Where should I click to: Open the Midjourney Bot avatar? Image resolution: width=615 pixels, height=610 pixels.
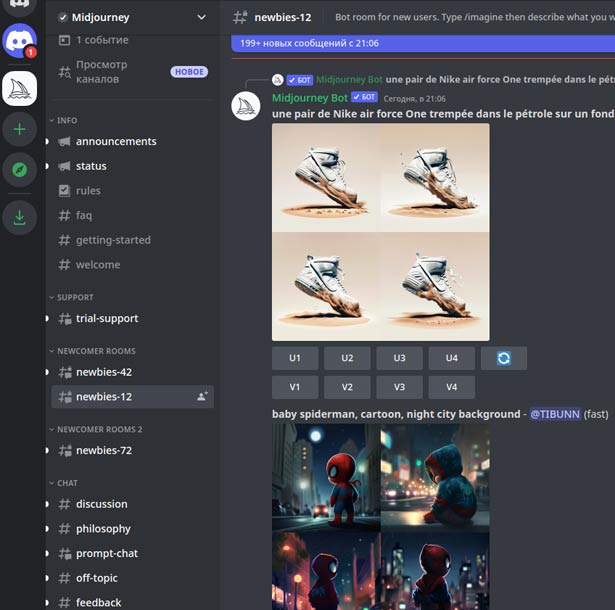tap(246, 106)
